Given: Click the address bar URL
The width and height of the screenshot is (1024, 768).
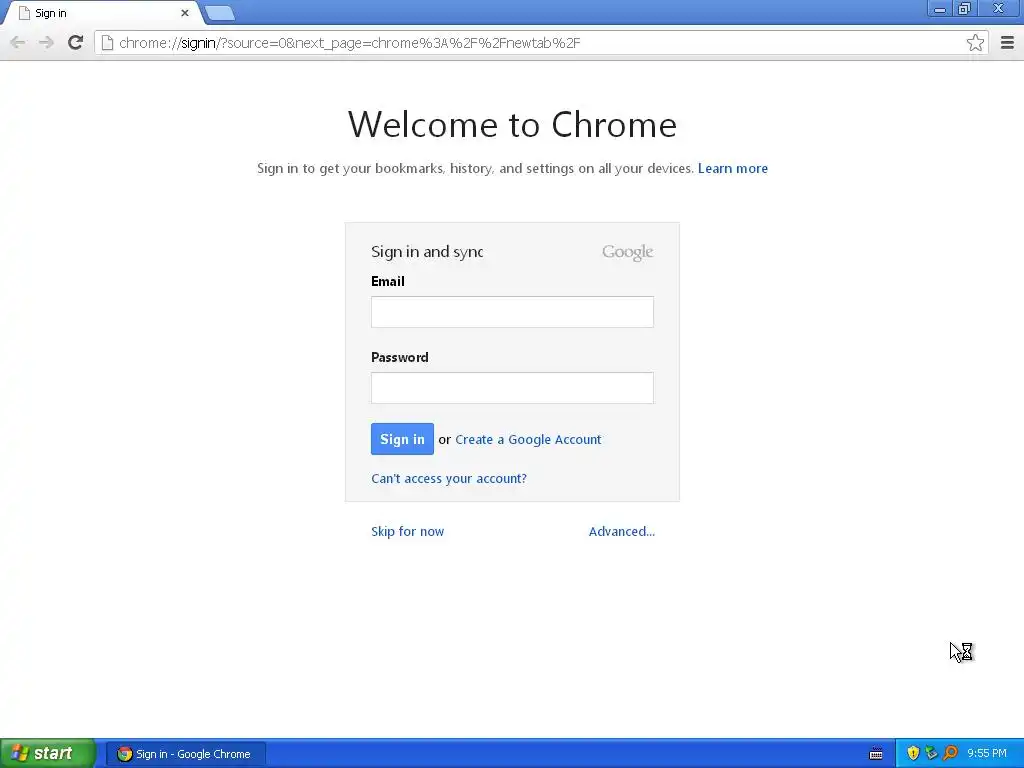Looking at the screenshot, I should tap(349, 43).
